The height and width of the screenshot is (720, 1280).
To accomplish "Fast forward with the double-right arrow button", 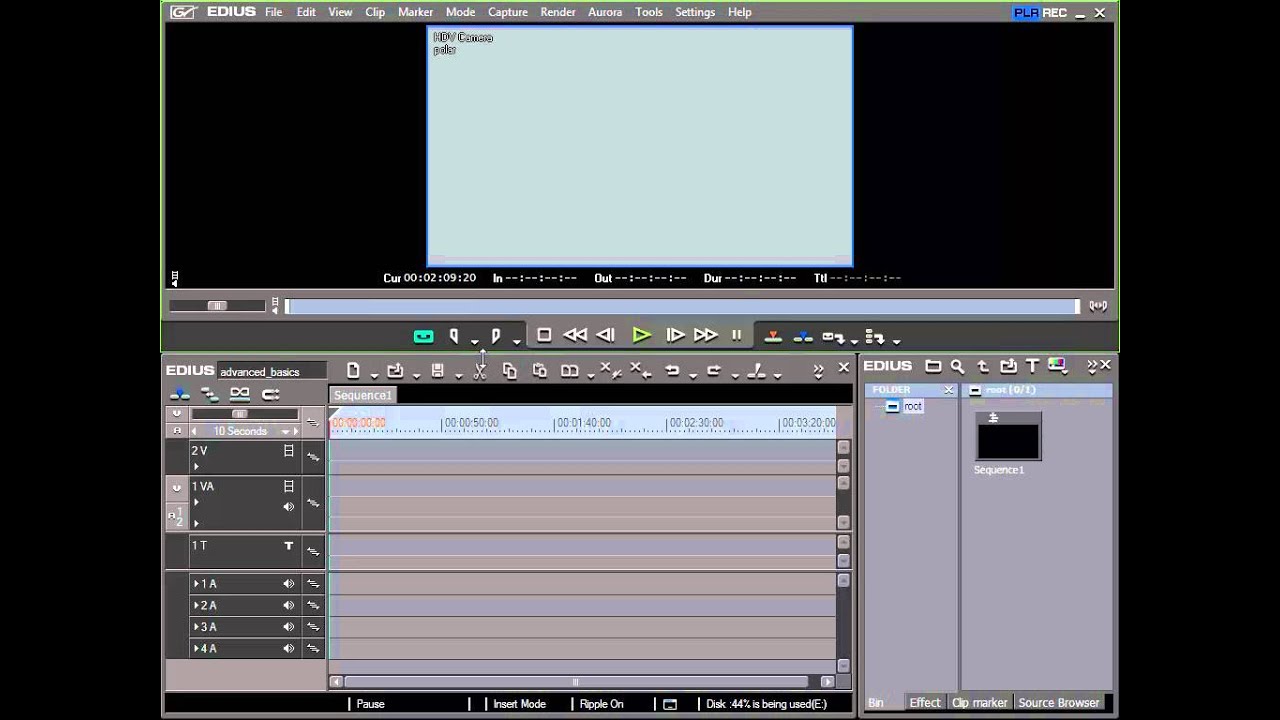I will 706,336.
